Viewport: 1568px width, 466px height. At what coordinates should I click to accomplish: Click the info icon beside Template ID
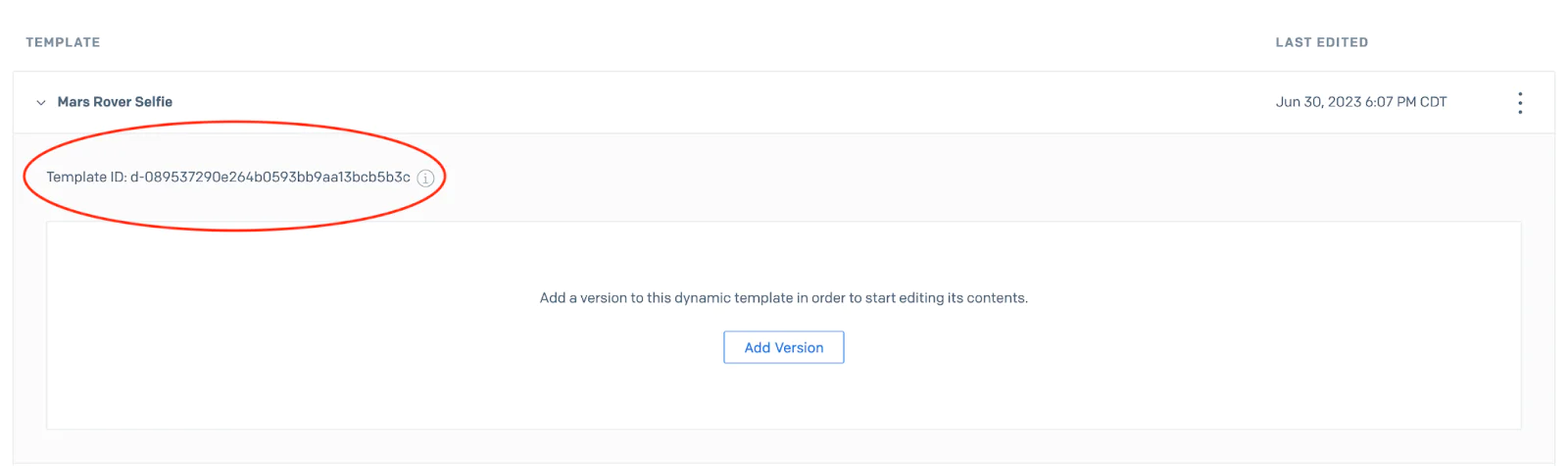click(x=425, y=179)
